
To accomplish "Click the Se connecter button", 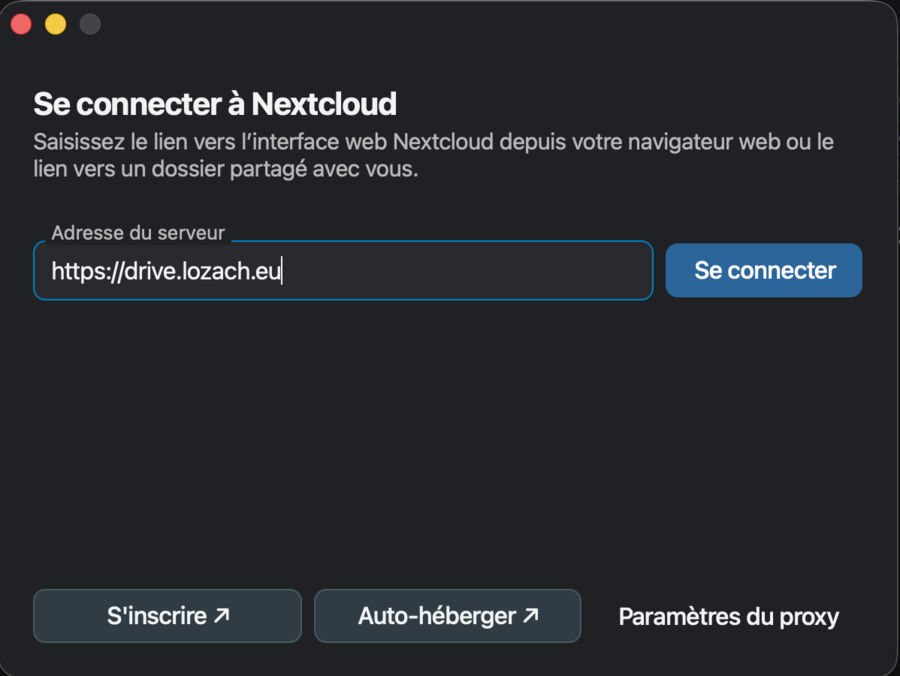I will coord(763,270).
